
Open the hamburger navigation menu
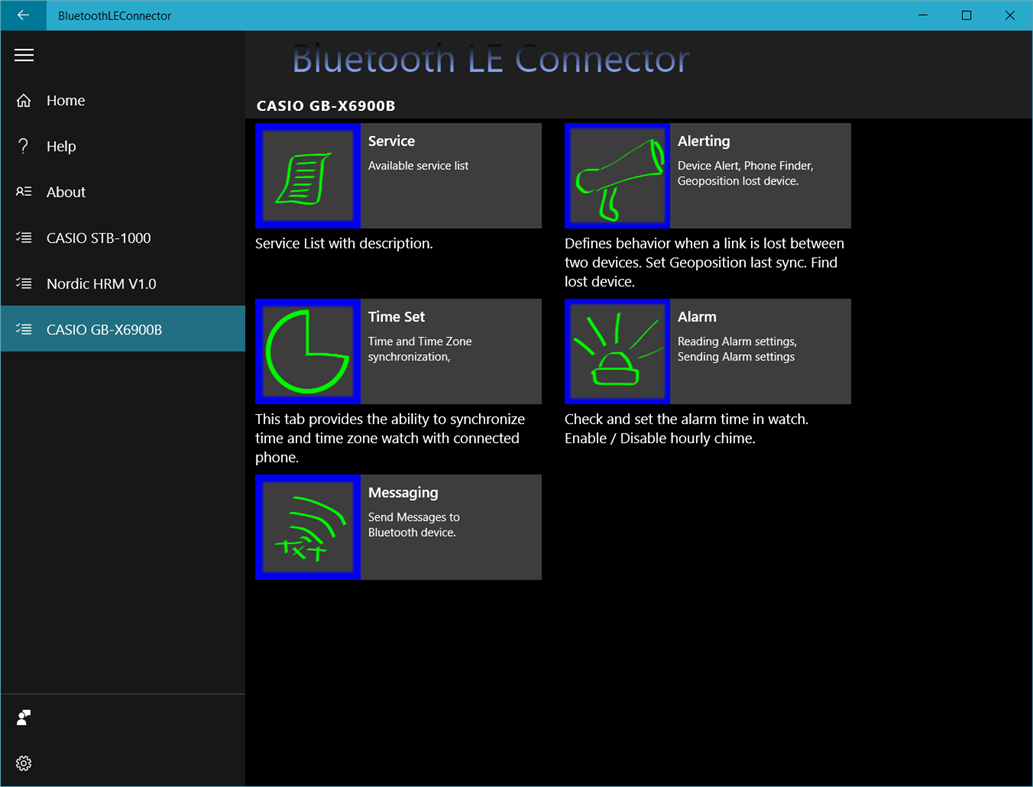coord(24,55)
